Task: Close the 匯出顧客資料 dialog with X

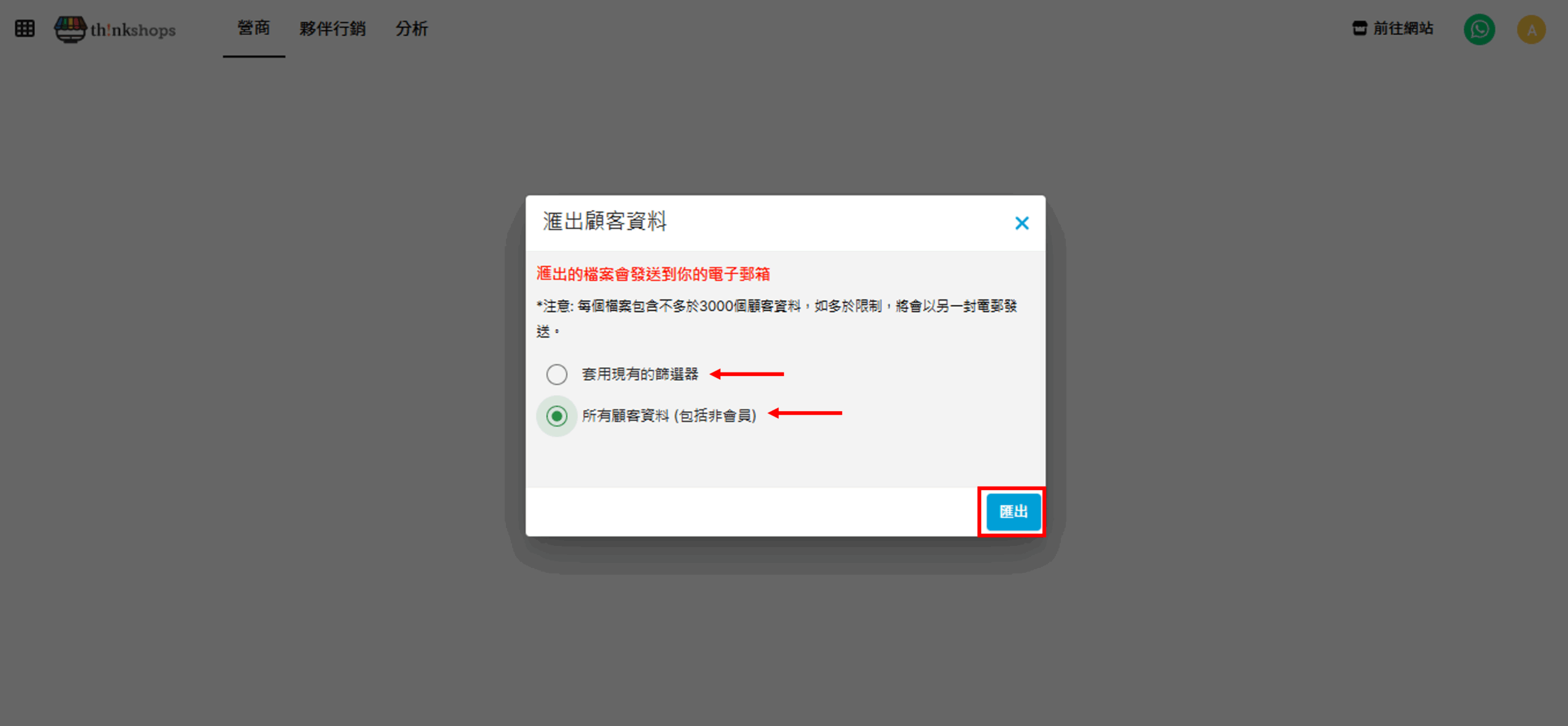Action: click(x=1022, y=223)
